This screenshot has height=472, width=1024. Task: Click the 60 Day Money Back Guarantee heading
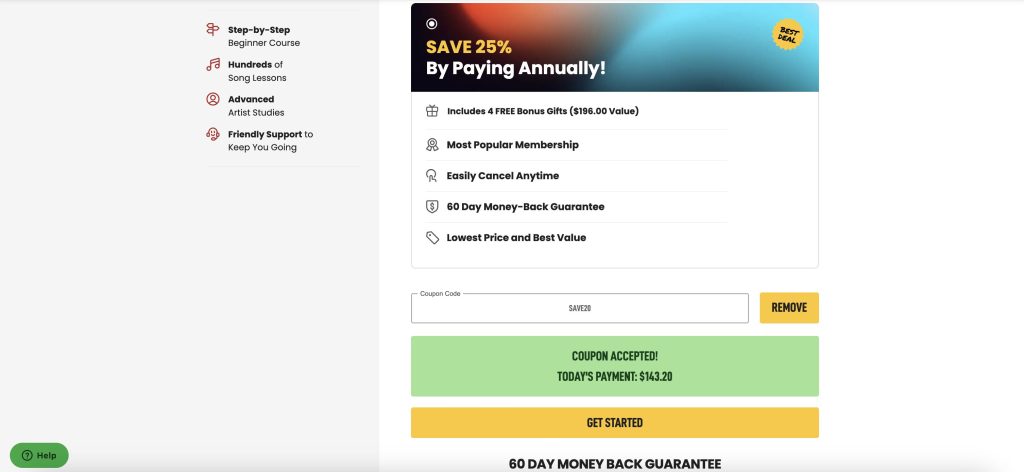[x=615, y=464]
